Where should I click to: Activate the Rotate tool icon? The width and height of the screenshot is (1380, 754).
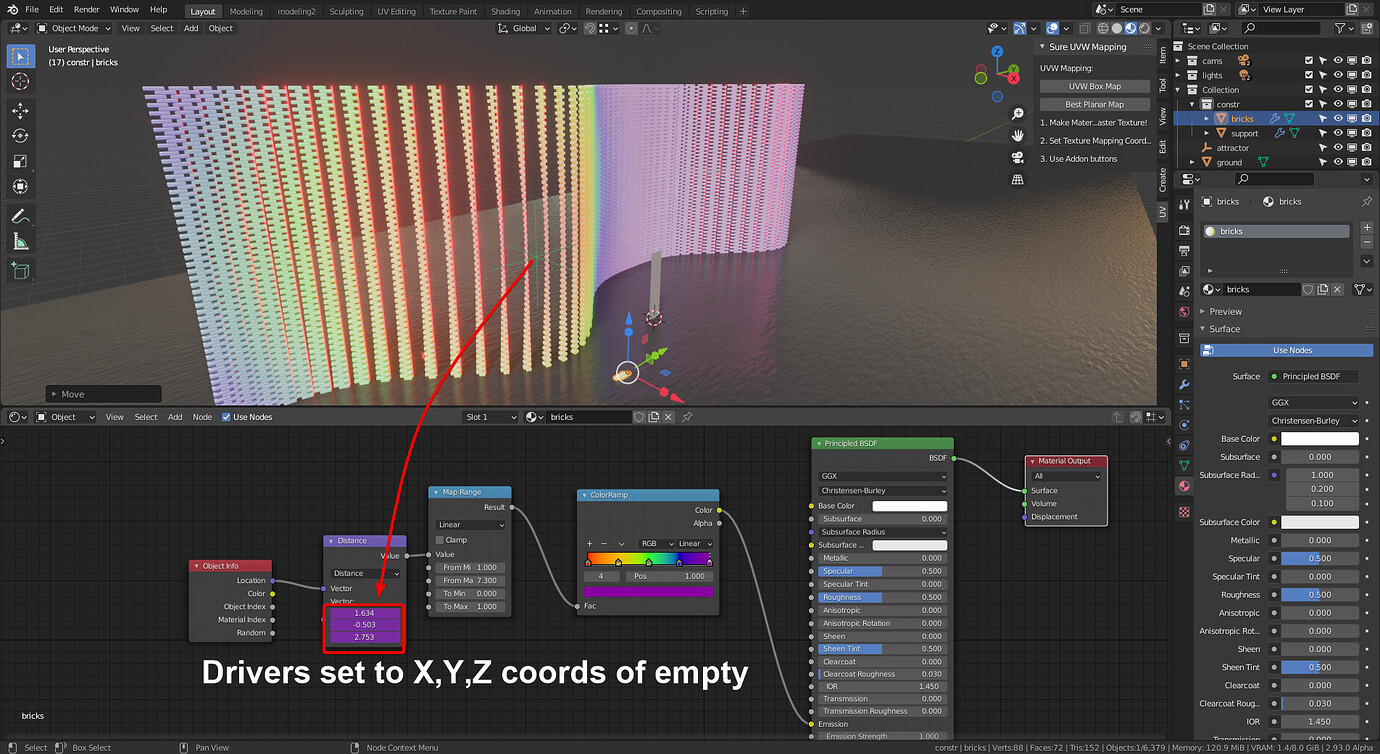[x=21, y=136]
